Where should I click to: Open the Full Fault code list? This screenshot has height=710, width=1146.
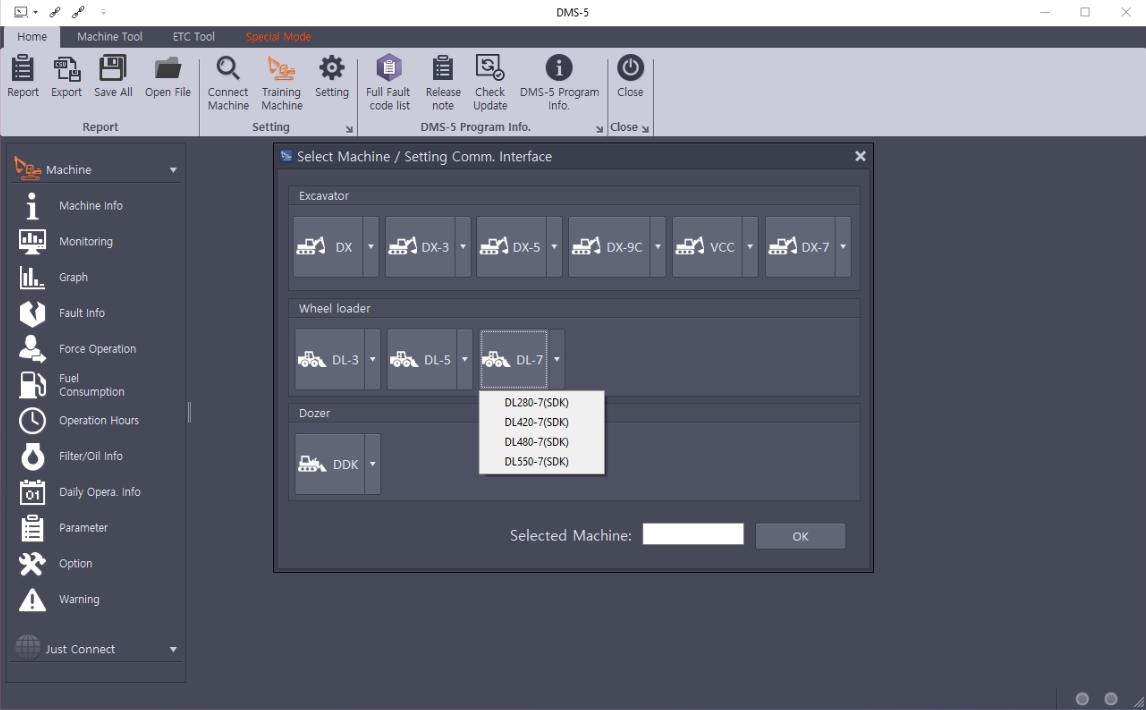(389, 69)
